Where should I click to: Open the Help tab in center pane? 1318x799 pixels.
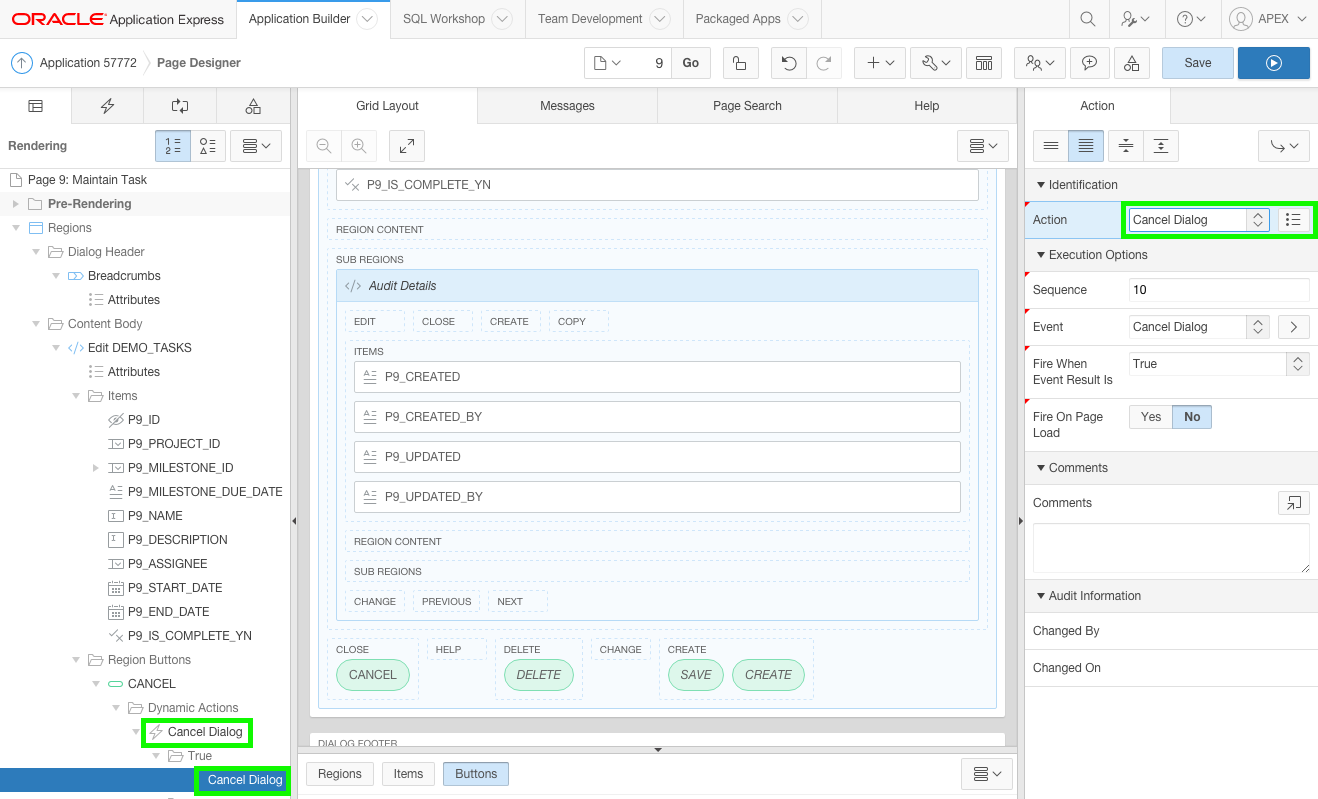click(x=927, y=106)
